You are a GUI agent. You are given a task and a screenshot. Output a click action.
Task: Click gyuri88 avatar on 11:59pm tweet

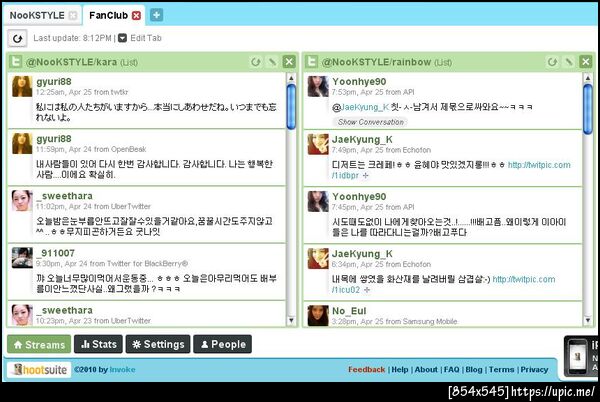[x=22, y=143]
